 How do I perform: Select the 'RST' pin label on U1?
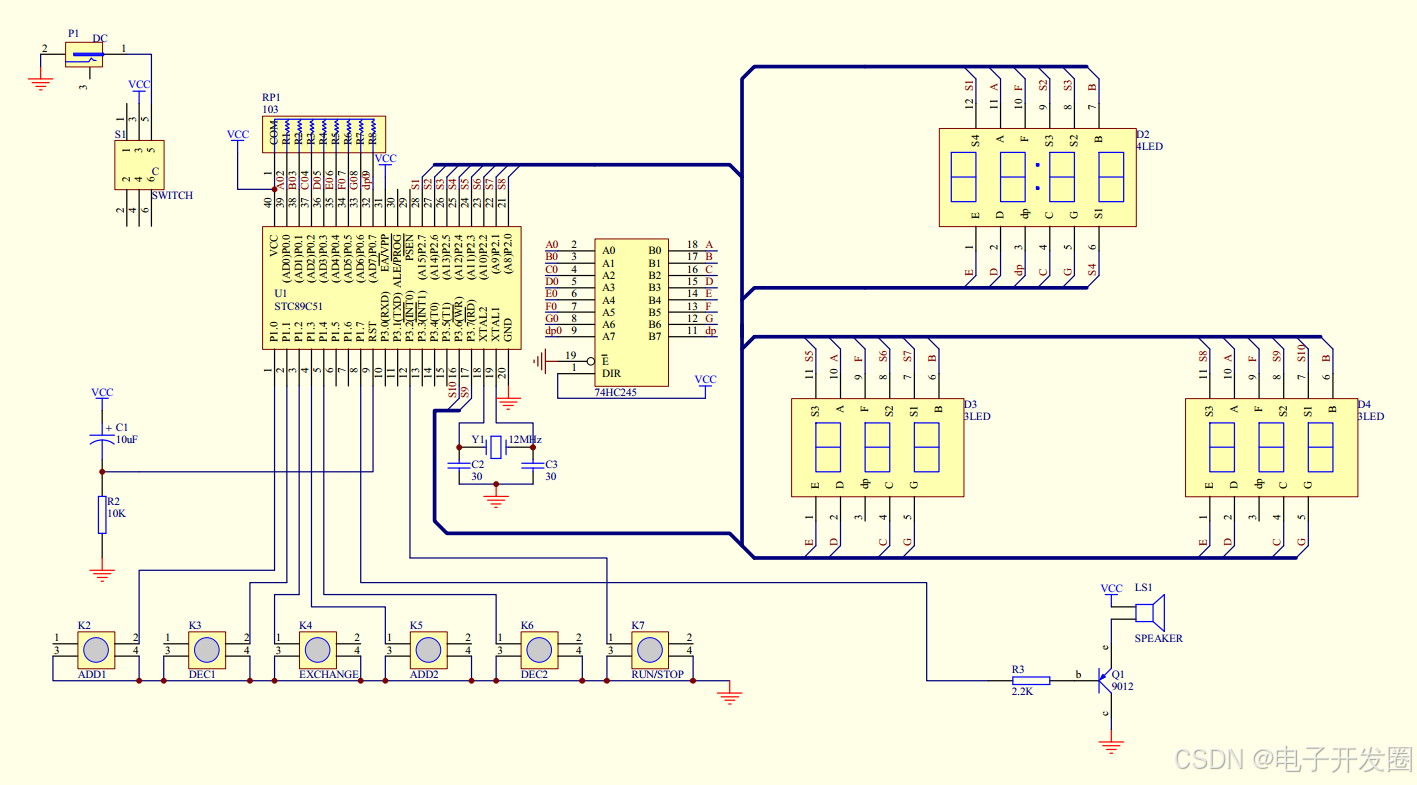coord(372,333)
